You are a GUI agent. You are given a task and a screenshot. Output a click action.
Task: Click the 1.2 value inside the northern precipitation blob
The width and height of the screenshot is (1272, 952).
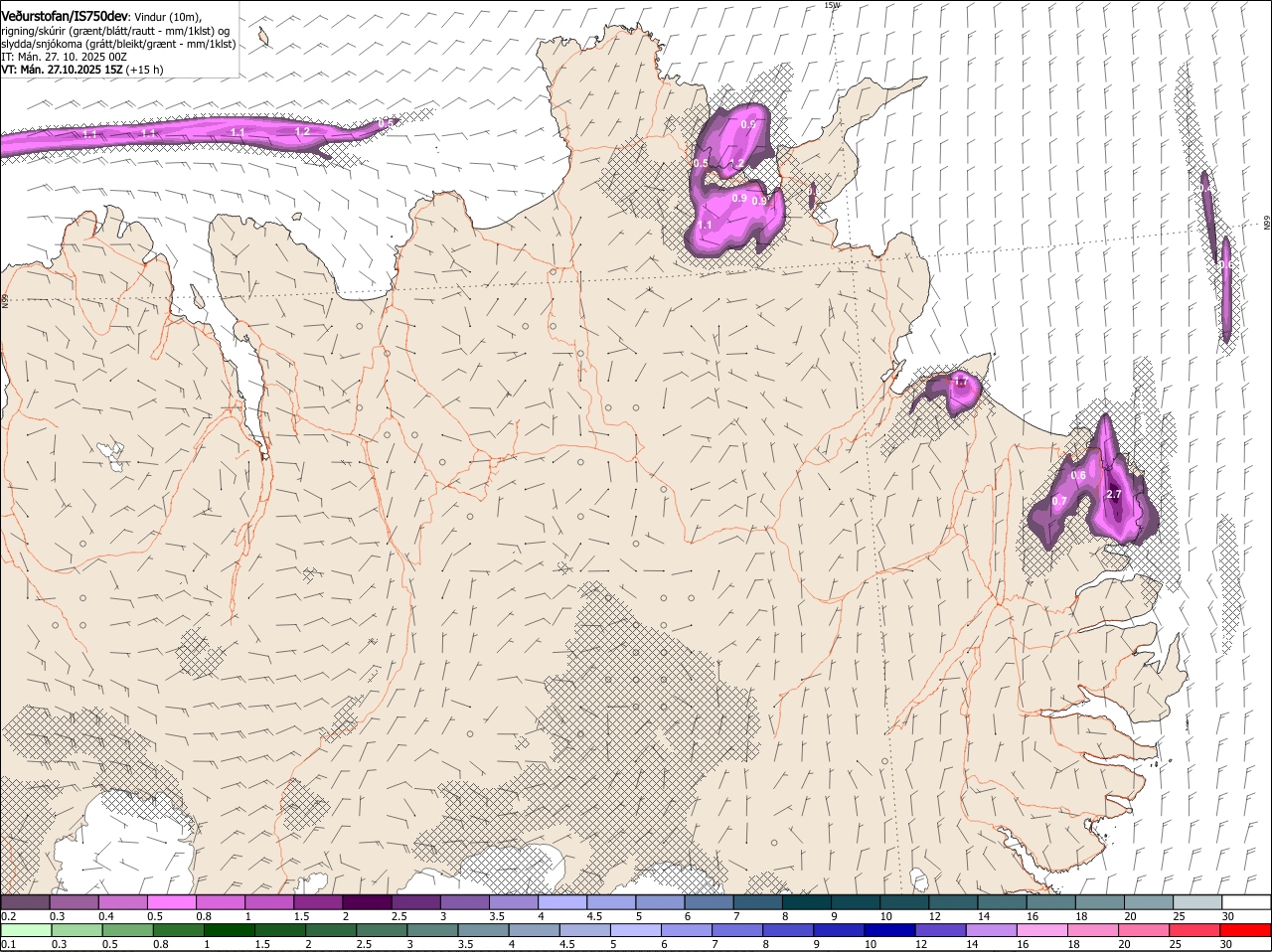point(736,164)
